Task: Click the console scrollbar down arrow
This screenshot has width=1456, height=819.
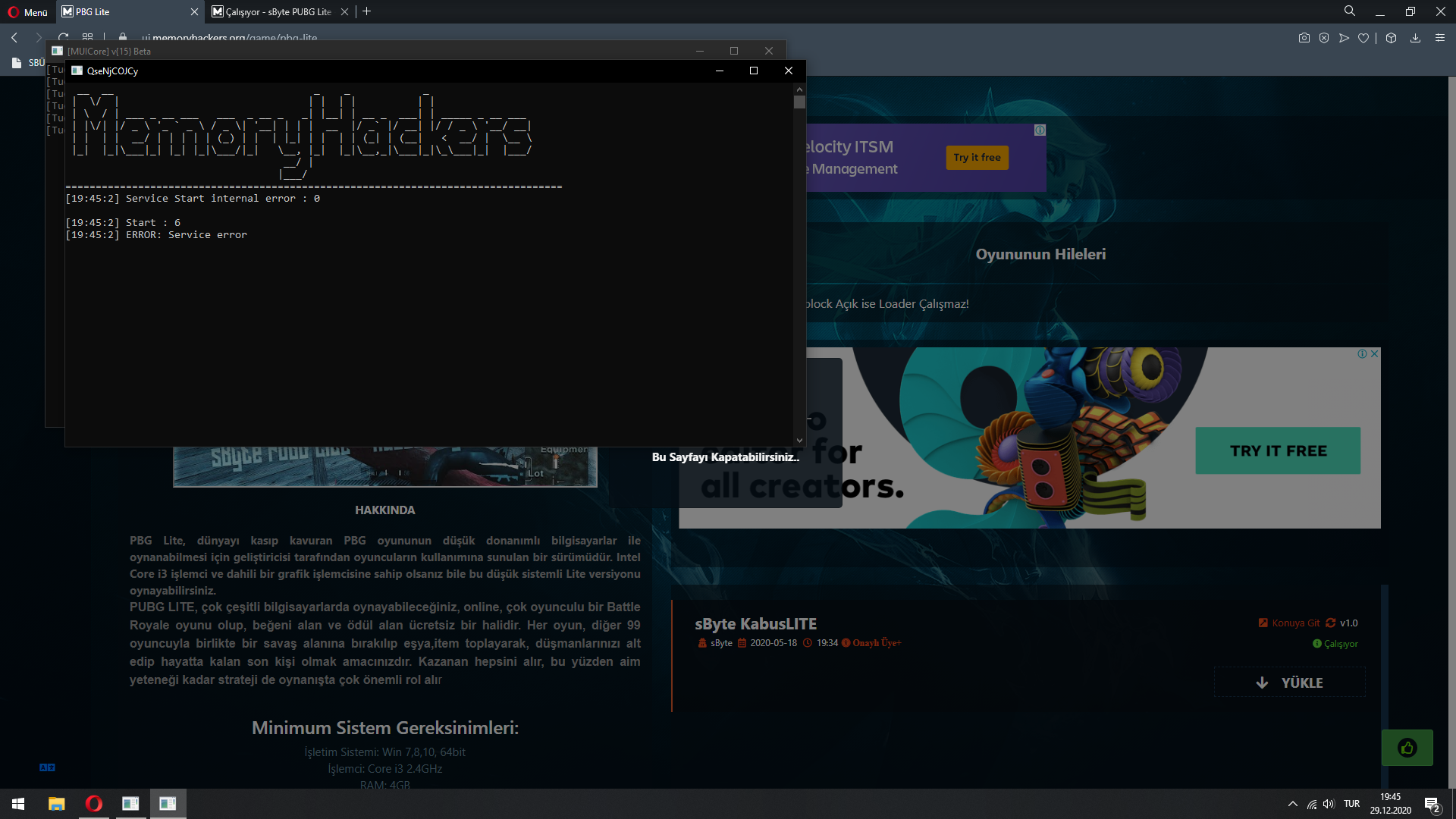Action: [799, 441]
